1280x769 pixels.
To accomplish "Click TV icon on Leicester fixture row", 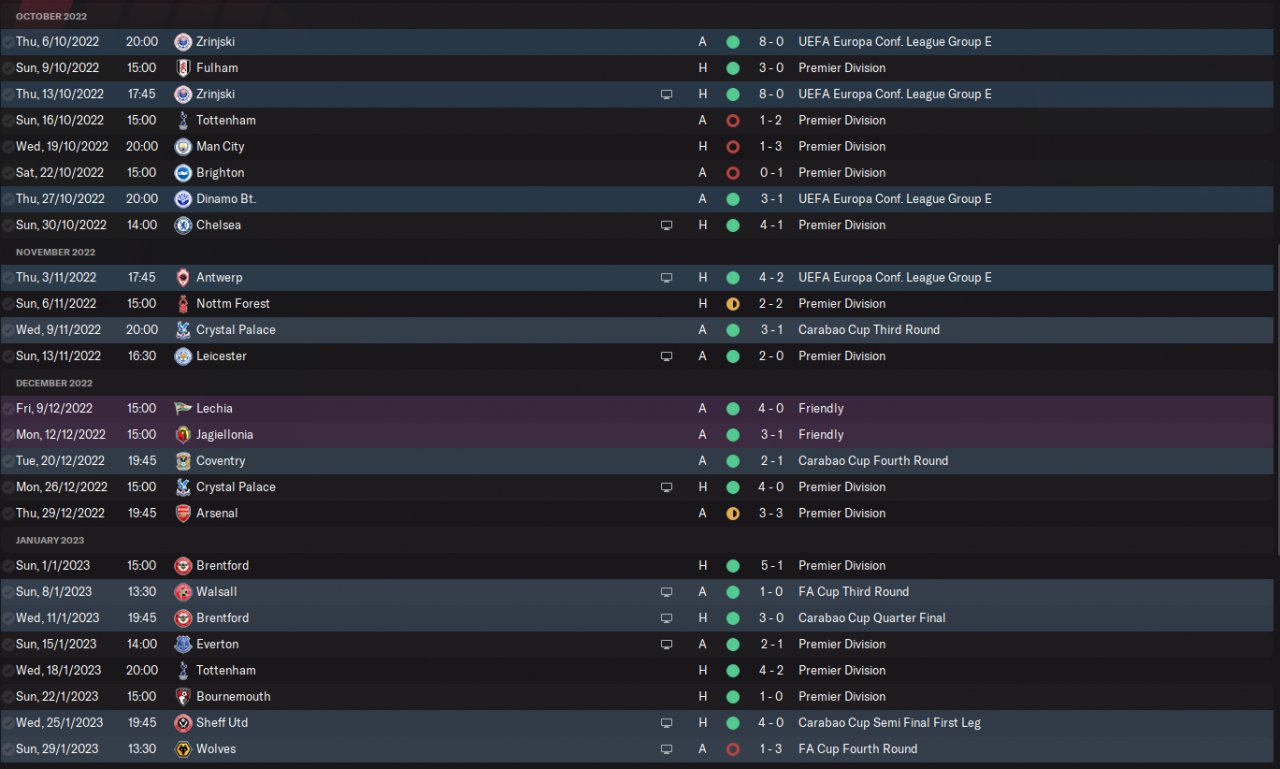I will (x=667, y=356).
